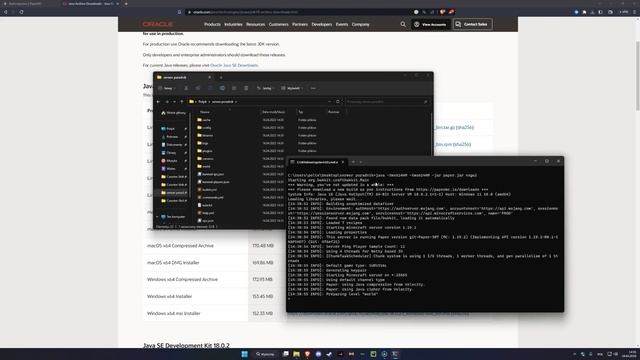640x360 pixels.
Task: Open the File Explorer address bar history chevron
Action: tap(329, 102)
